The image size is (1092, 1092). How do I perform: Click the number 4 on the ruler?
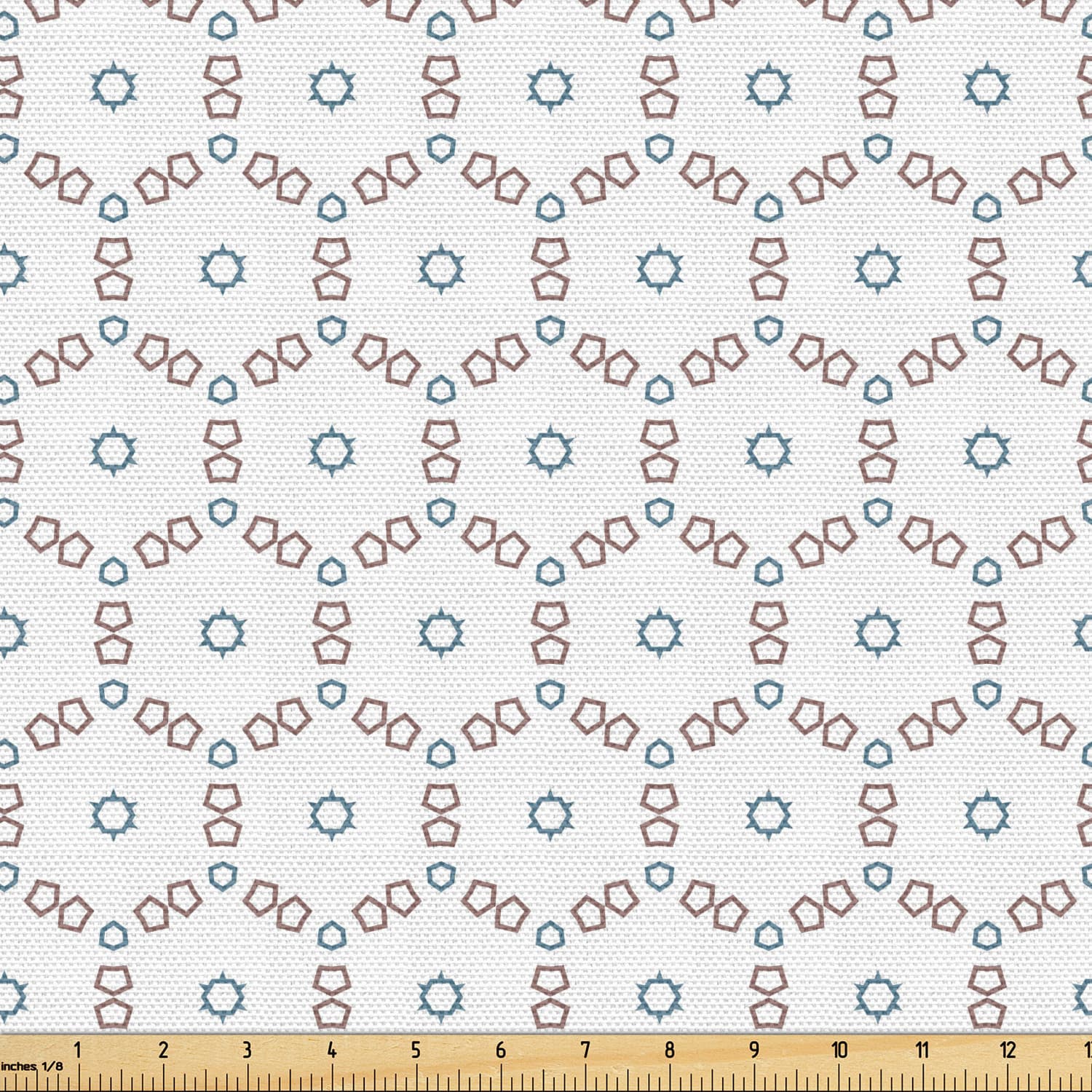tap(331, 1050)
